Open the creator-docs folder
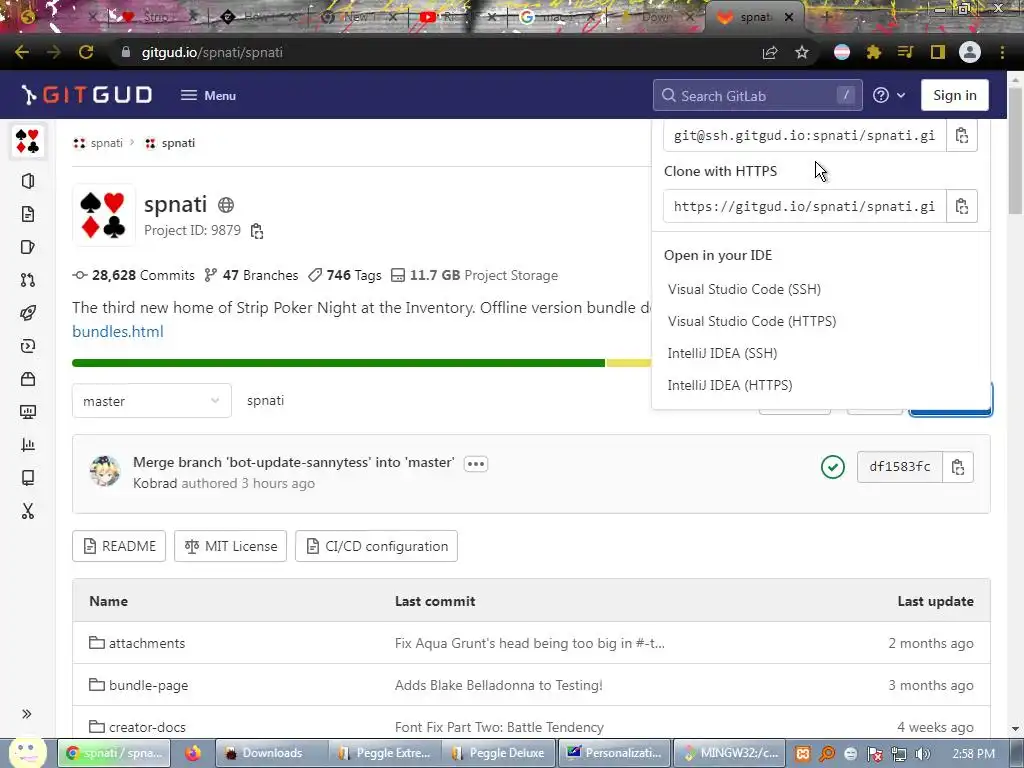Screen dimensions: 1024x768 pos(147,727)
